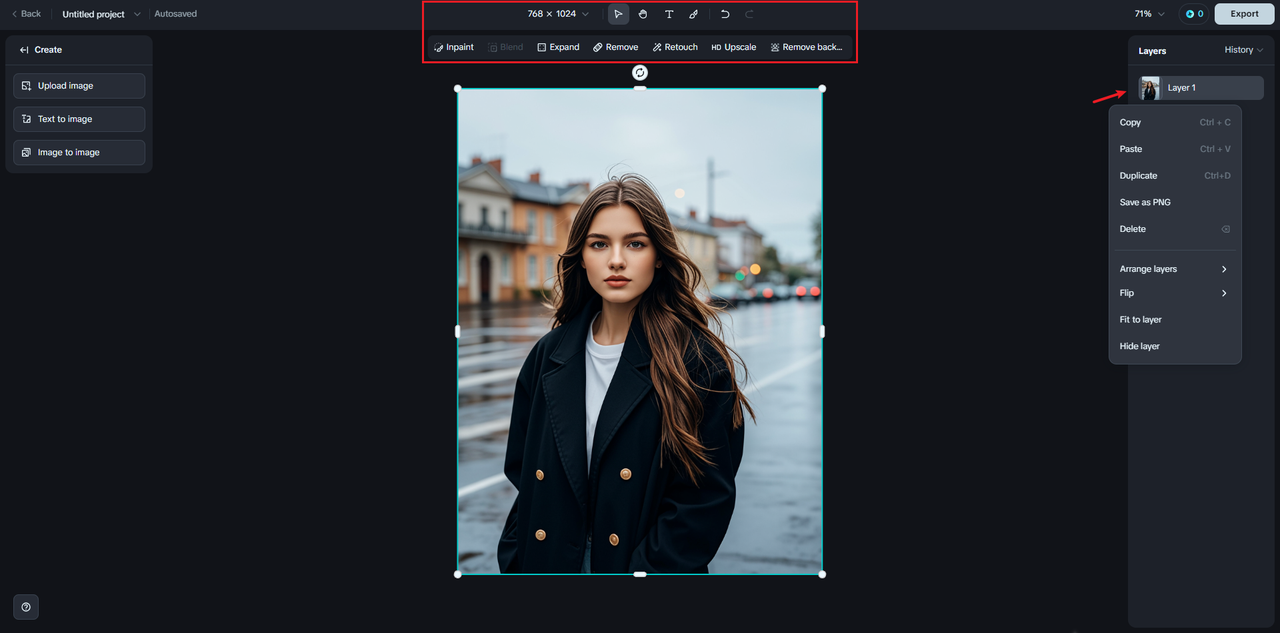Open the Expand tool
The width and height of the screenshot is (1280, 633).
coord(558,47)
